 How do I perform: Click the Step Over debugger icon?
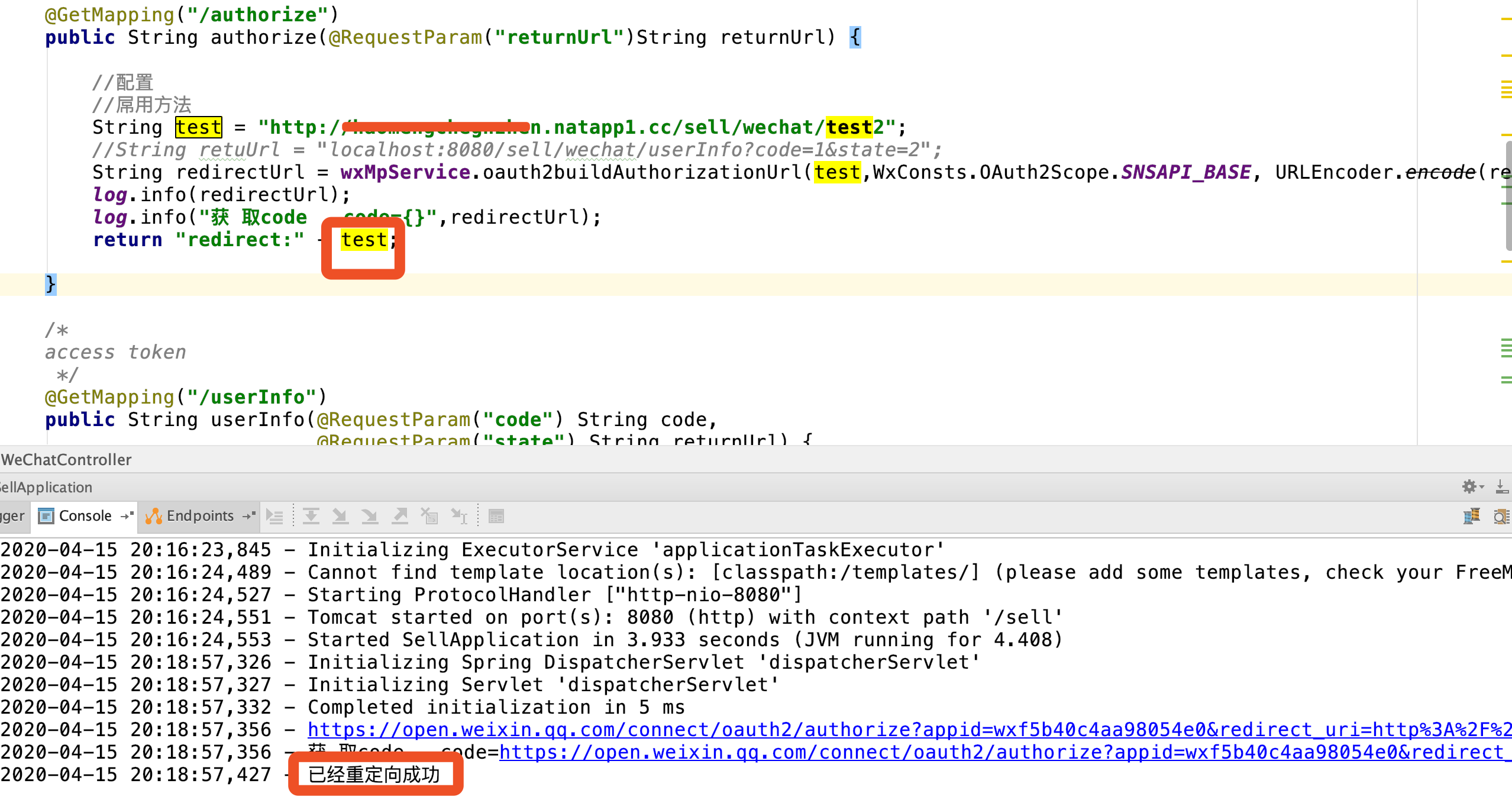(x=311, y=517)
